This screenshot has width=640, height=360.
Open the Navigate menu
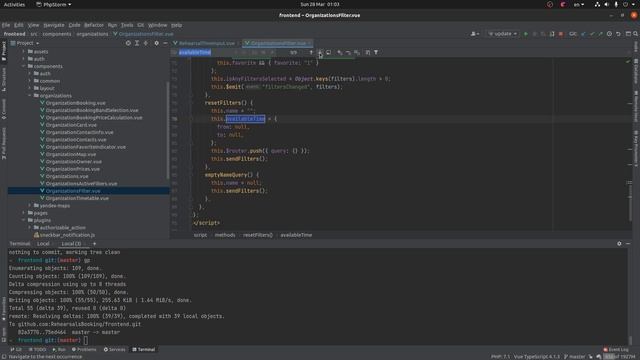(54, 25)
